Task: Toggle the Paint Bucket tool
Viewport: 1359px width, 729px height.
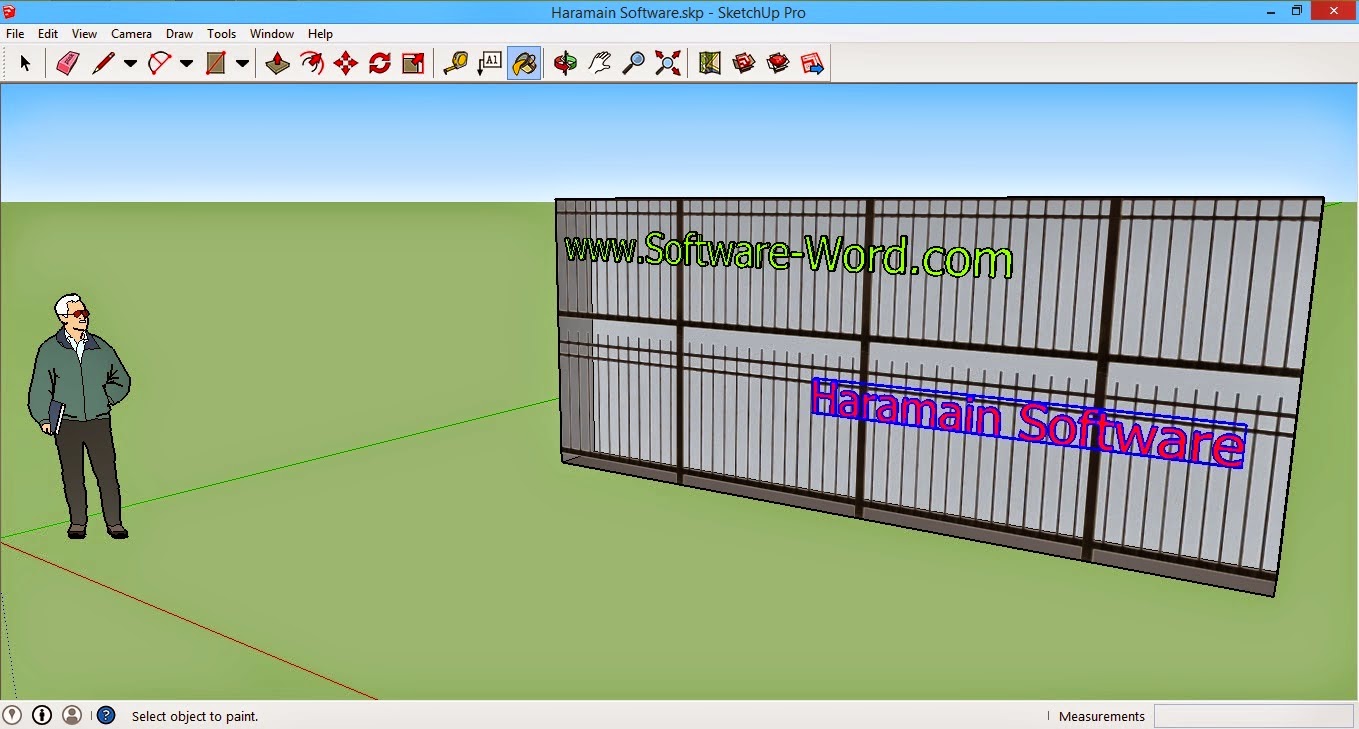Action: (x=524, y=64)
